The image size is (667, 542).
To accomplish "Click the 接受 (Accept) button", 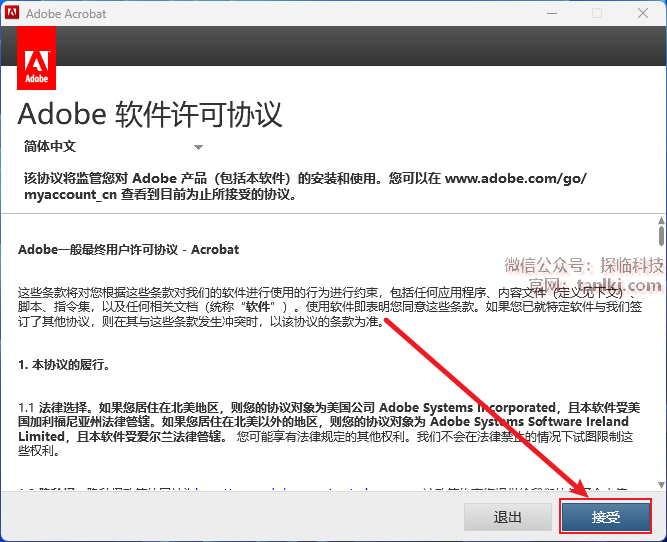I will [x=606, y=517].
